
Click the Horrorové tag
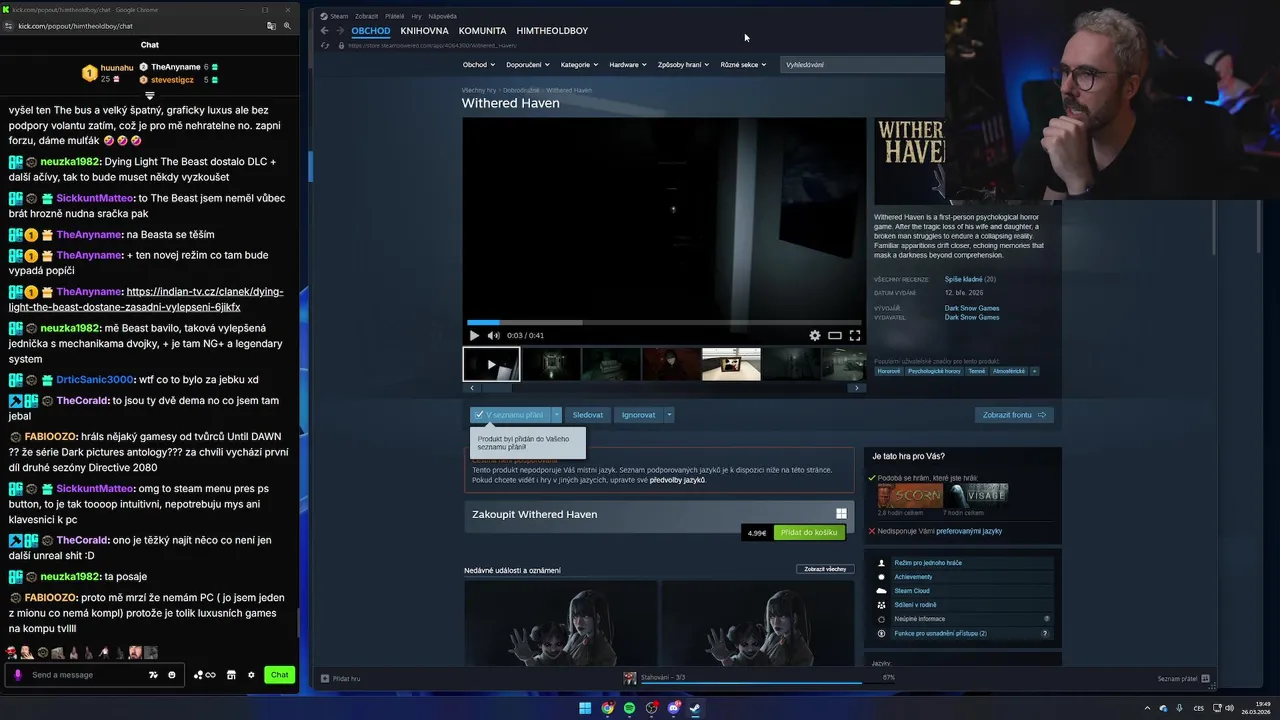[888, 371]
